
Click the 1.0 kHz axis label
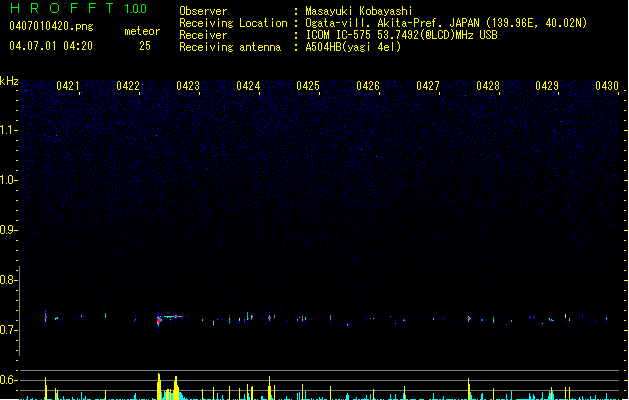pyautogui.click(x=8, y=180)
